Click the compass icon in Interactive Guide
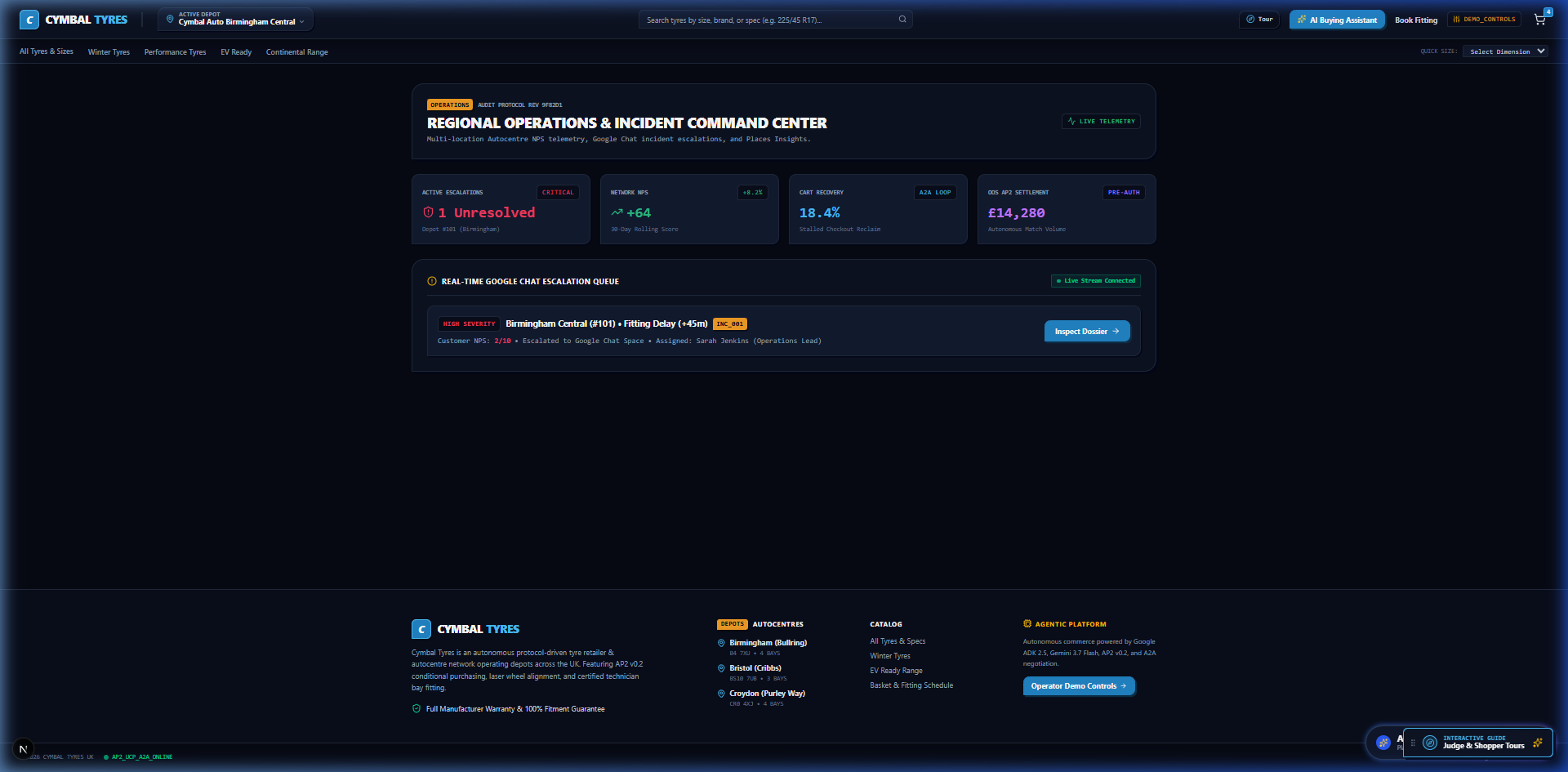This screenshot has width=1568, height=772. 1430,743
